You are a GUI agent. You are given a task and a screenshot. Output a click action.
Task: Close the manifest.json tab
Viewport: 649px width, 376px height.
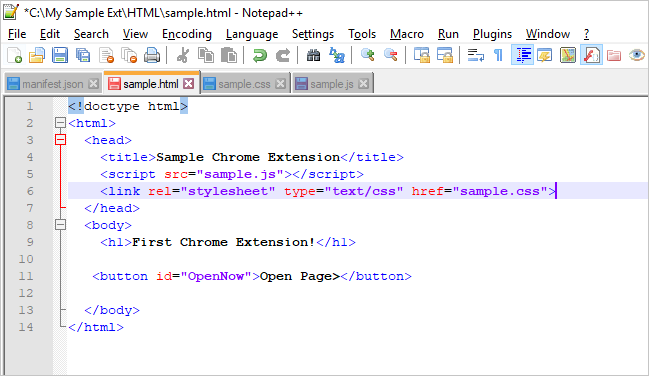[x=94, y=84]
